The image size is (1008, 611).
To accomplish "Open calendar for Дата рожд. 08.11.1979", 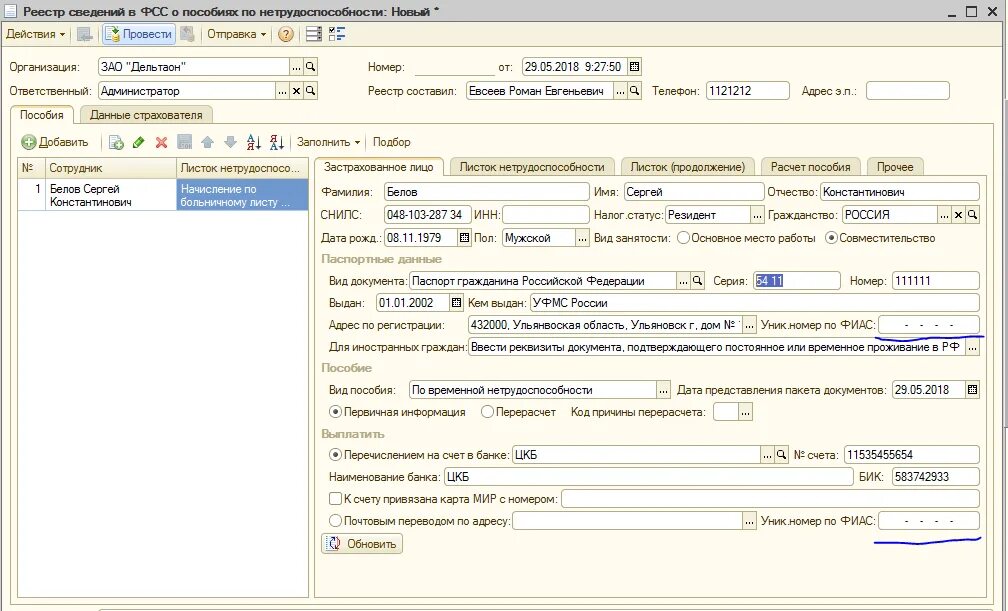I will pyautogui.click(x=464, y=238).
